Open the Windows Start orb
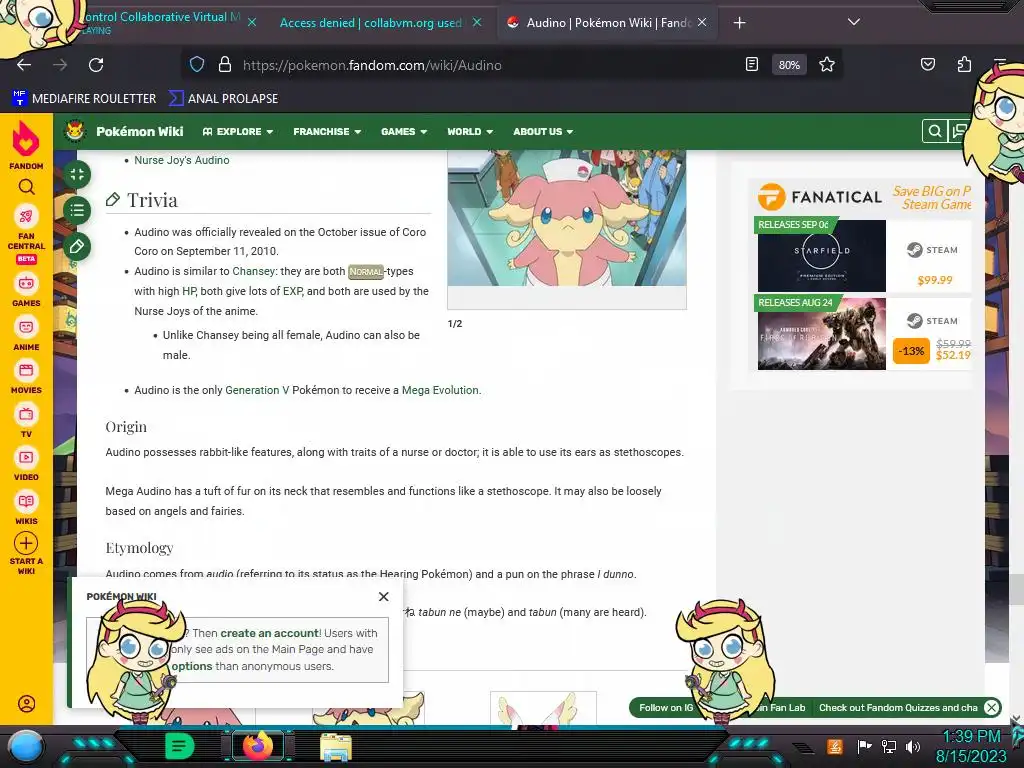 26,746
